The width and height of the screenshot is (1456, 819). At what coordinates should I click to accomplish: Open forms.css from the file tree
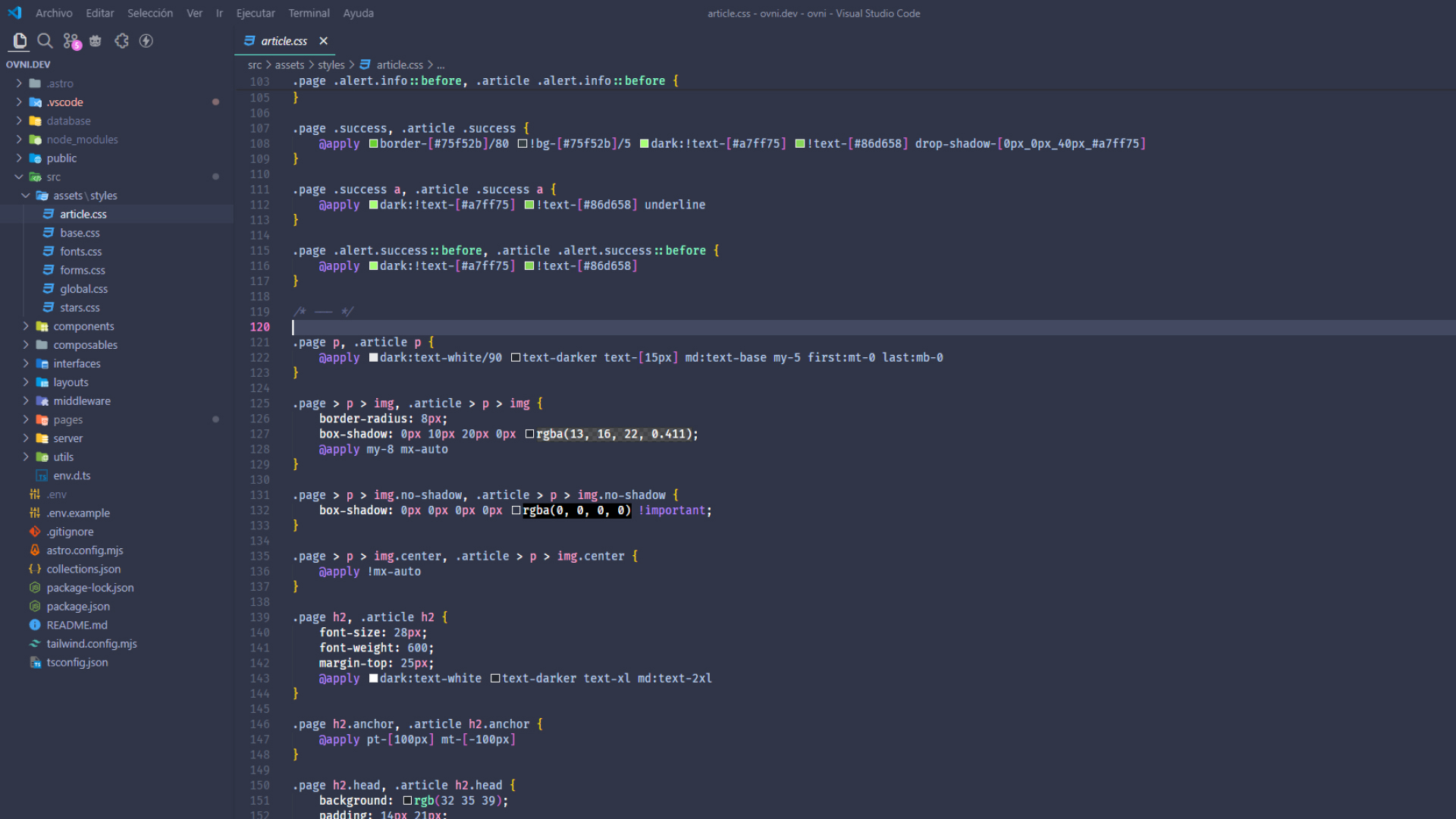pos(83,270)
